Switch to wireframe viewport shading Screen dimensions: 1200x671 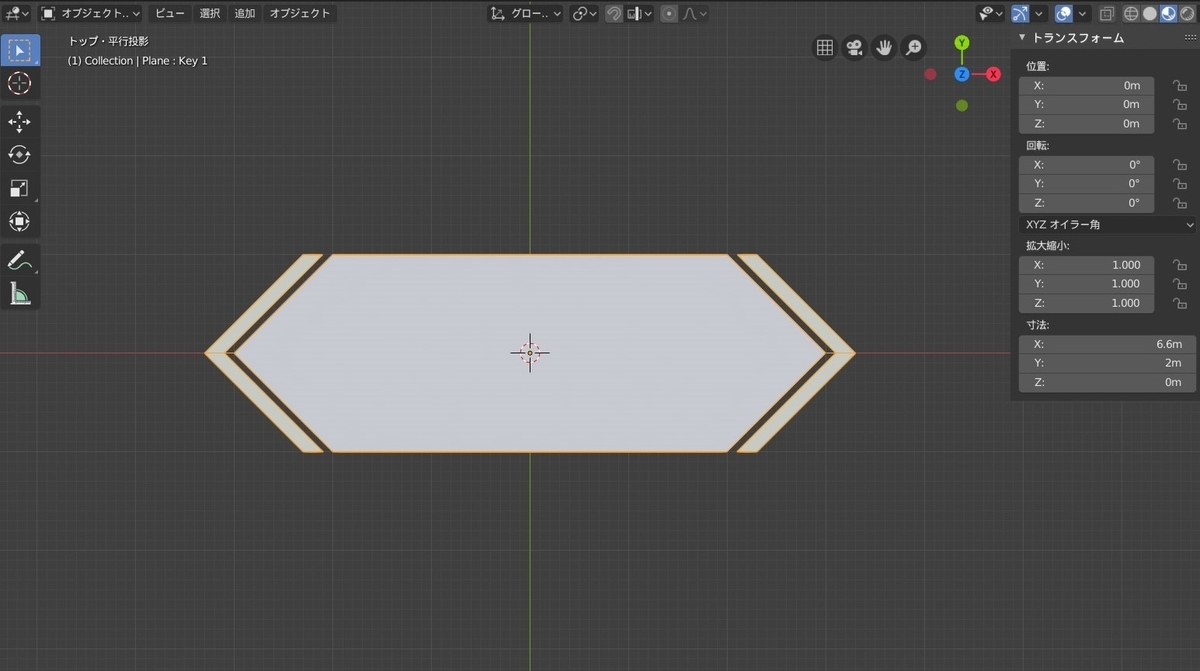1131,14
